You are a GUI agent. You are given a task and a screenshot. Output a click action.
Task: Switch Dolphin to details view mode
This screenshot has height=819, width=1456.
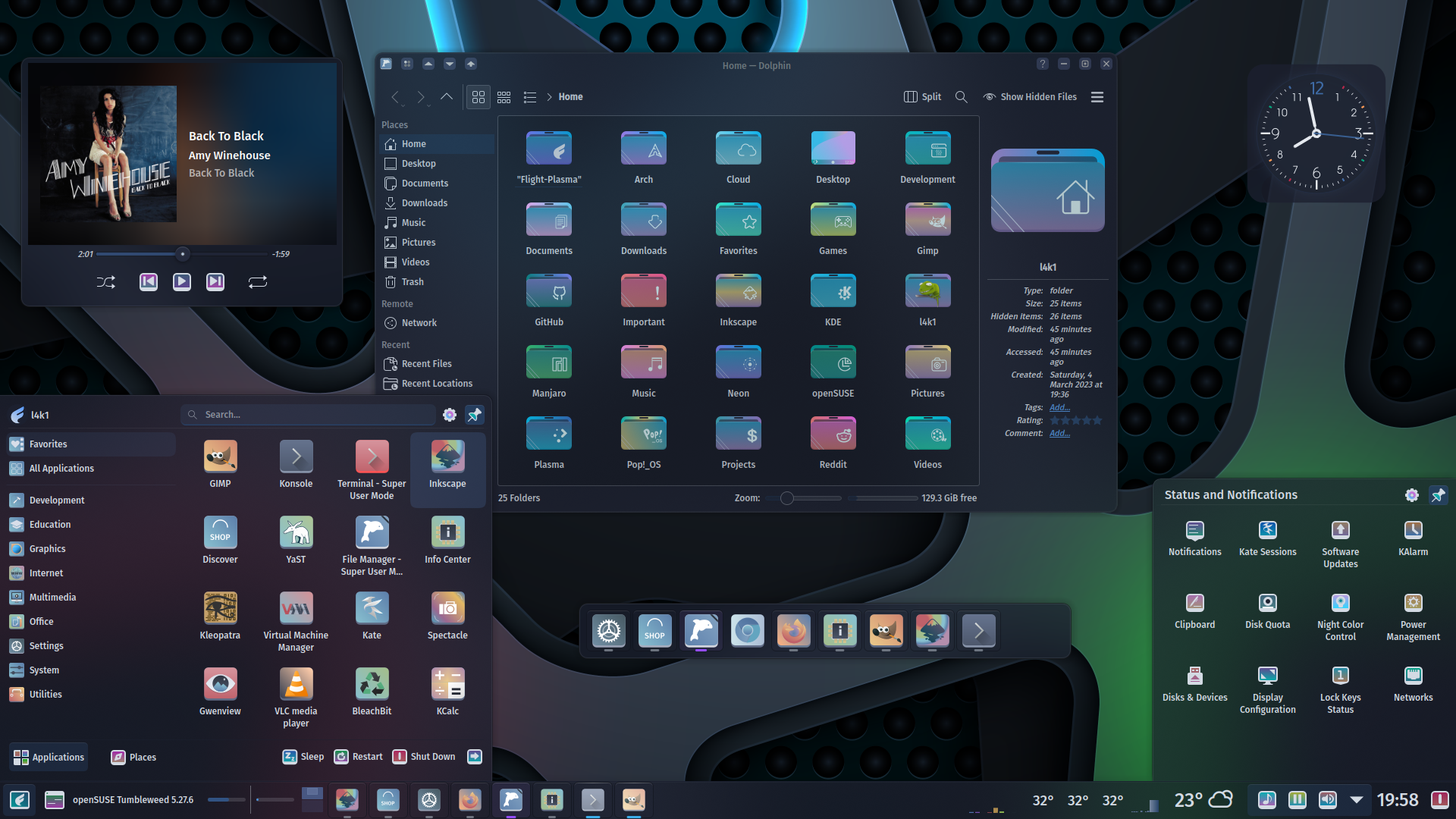530,97
